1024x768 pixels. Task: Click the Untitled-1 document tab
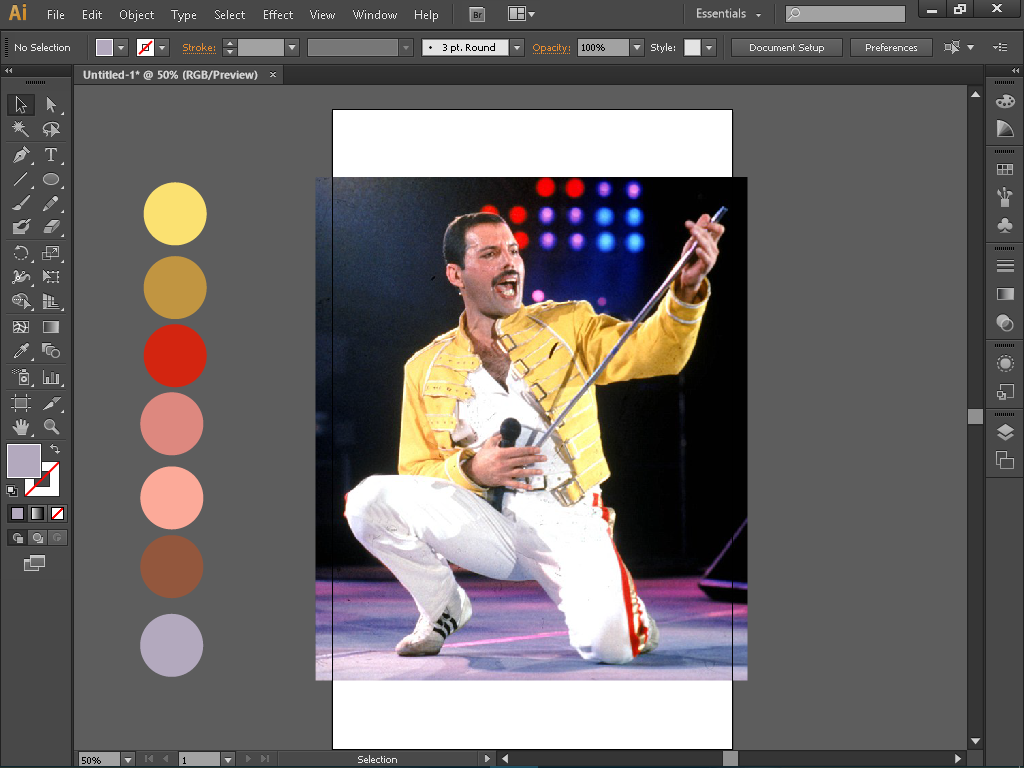[x=170, y=75]
